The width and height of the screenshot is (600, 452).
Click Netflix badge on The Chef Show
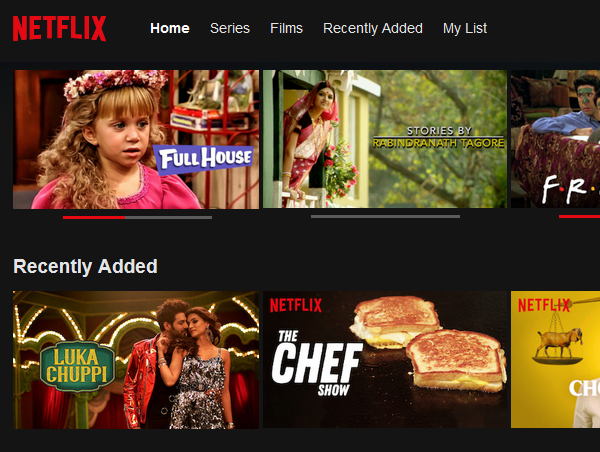[x=296, y=305]
